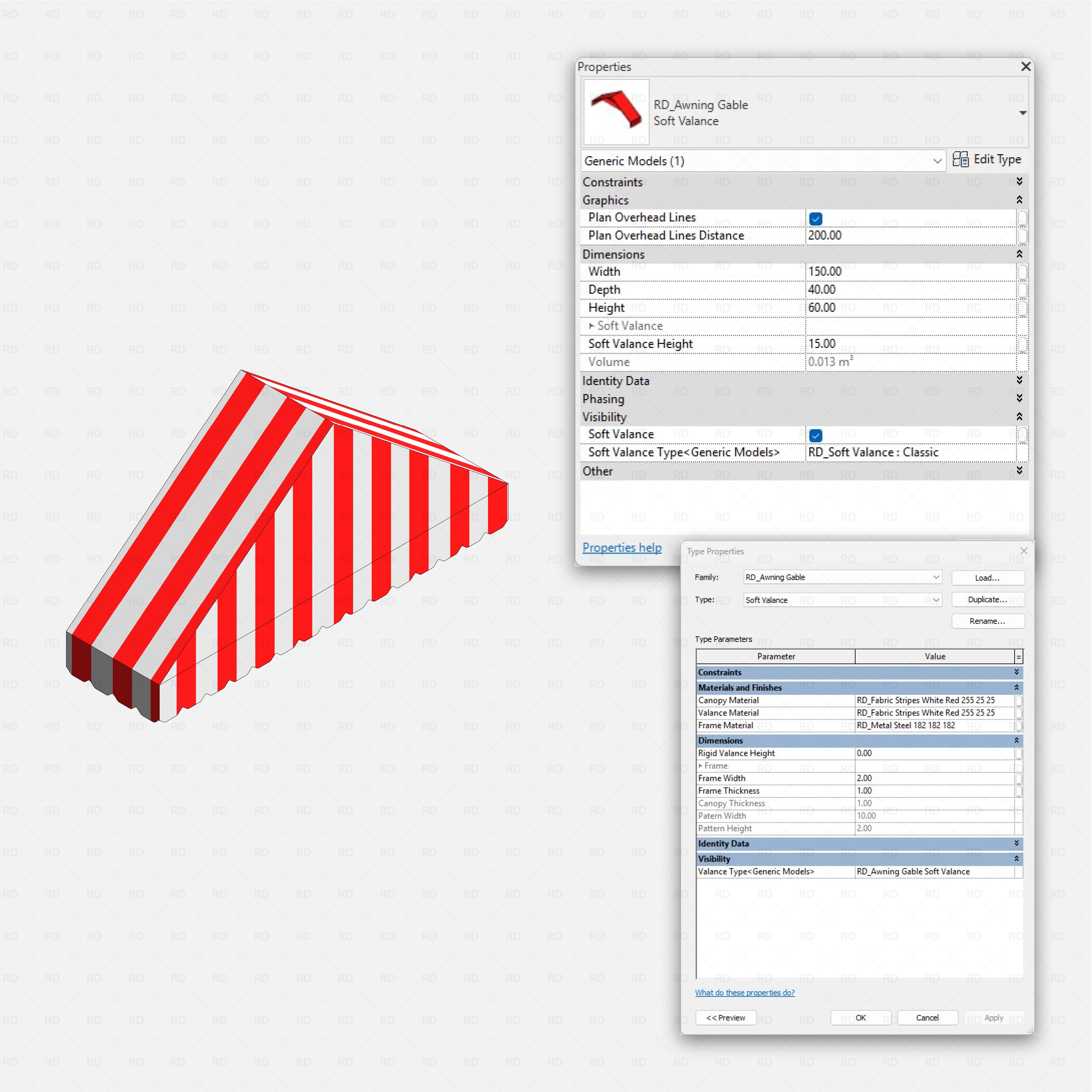Expand the Constraints group in Properties
The width and height of the screenshot is (1092, 1092).
pyautogui.click(x=1019, y=182)
